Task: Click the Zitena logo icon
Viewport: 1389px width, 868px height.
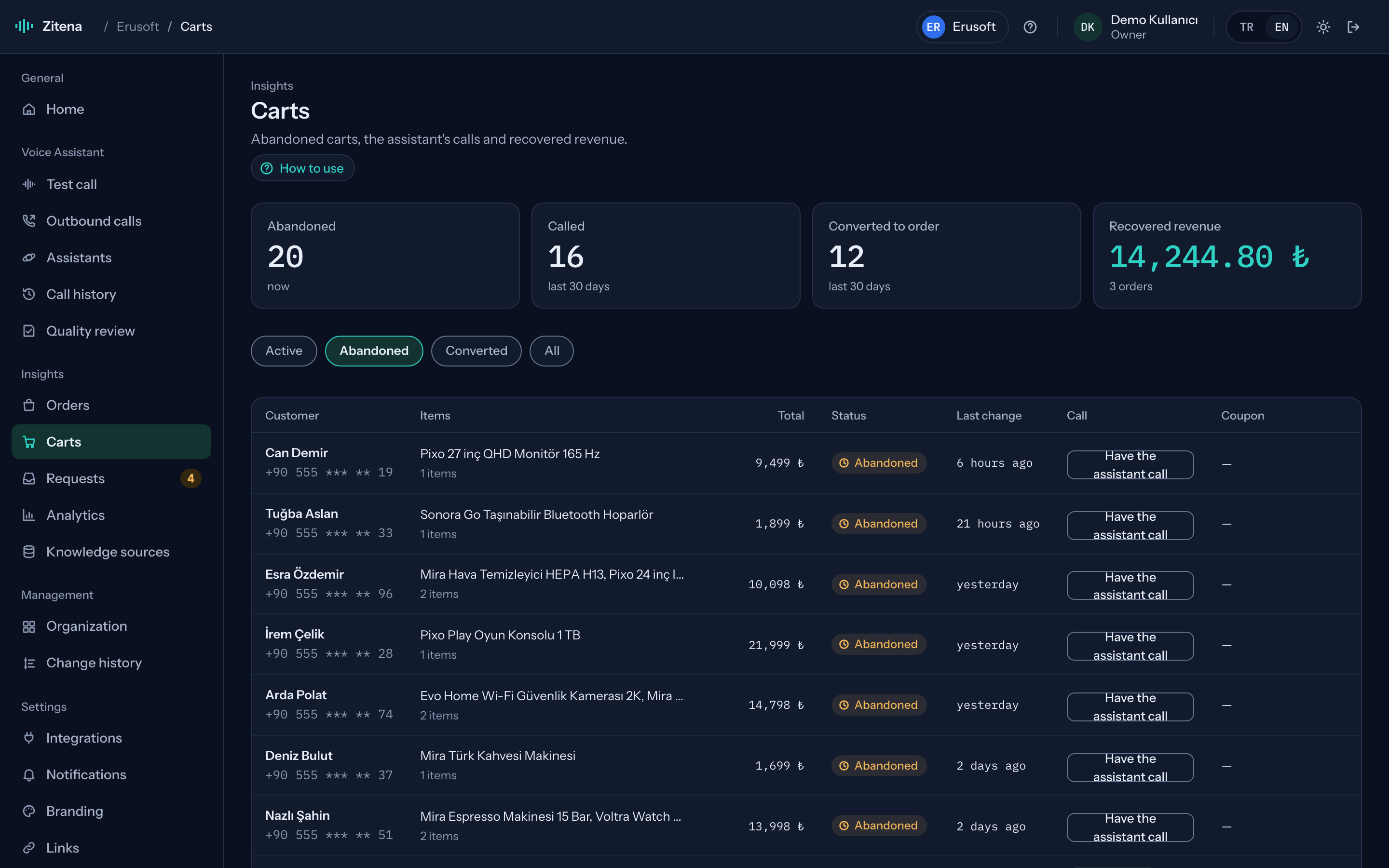Action: (x=24, y=27)
